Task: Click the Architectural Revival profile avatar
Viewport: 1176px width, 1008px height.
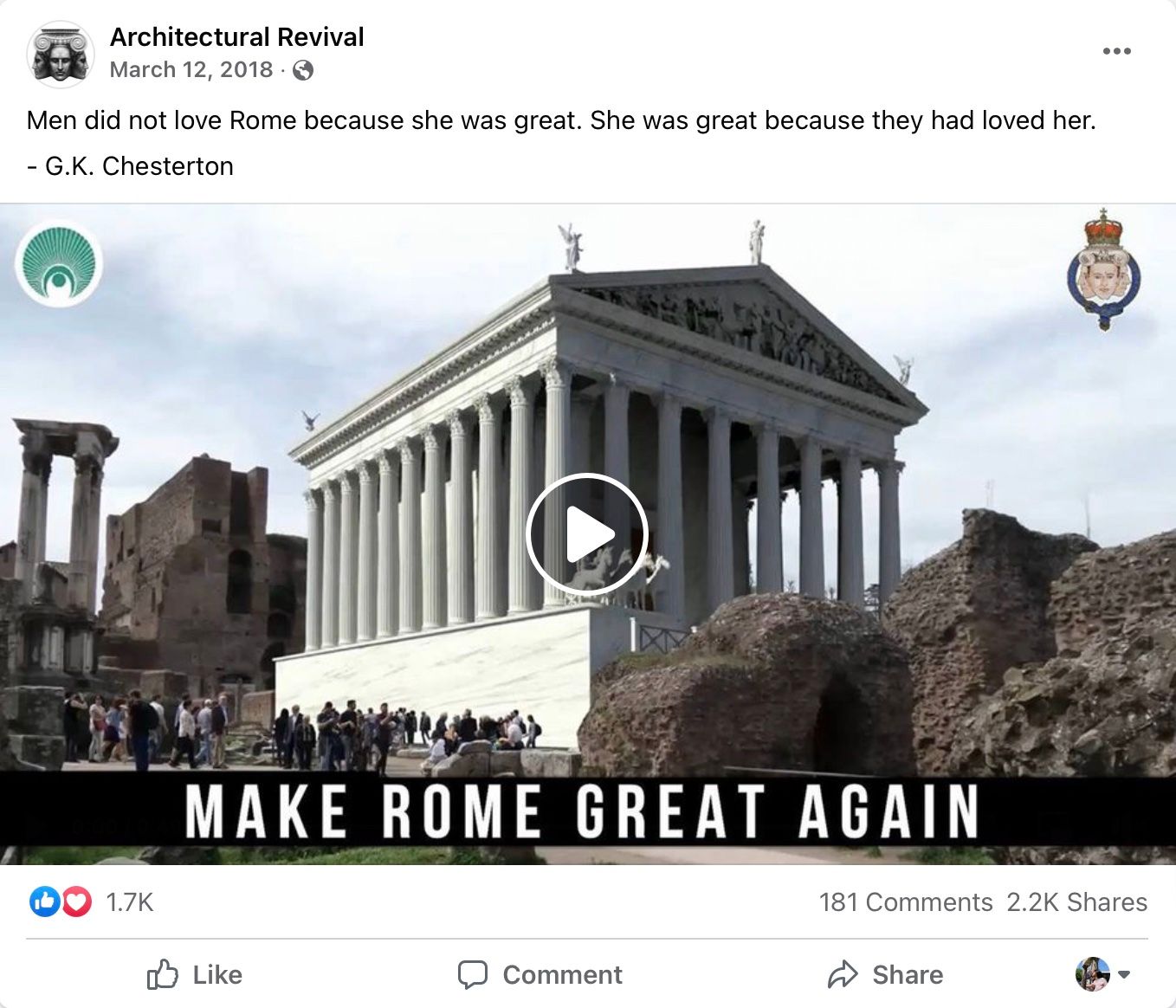Action: [60, 54]
